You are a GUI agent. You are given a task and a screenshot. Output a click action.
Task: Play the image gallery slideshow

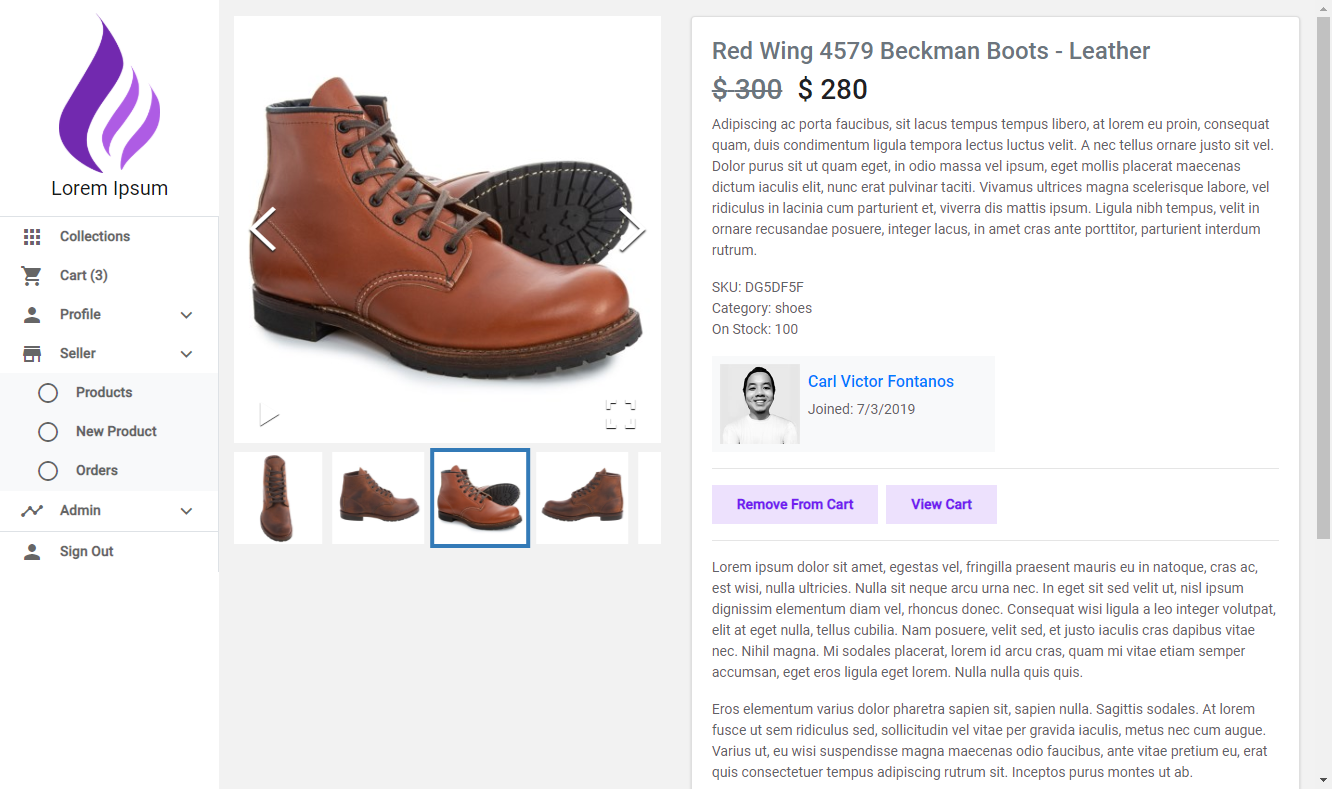tap(268, 415)
